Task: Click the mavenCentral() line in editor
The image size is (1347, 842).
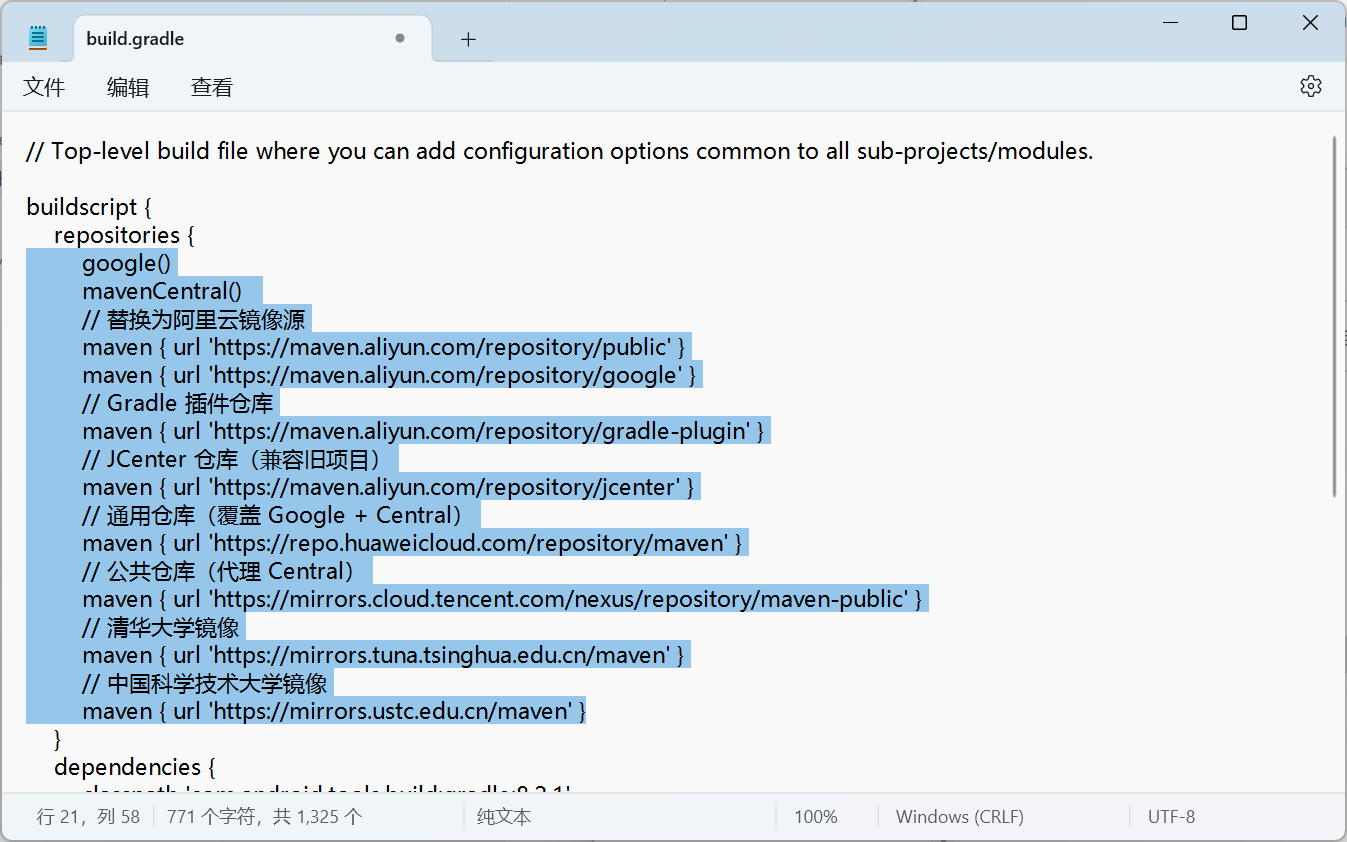Action: pos(162,291)
